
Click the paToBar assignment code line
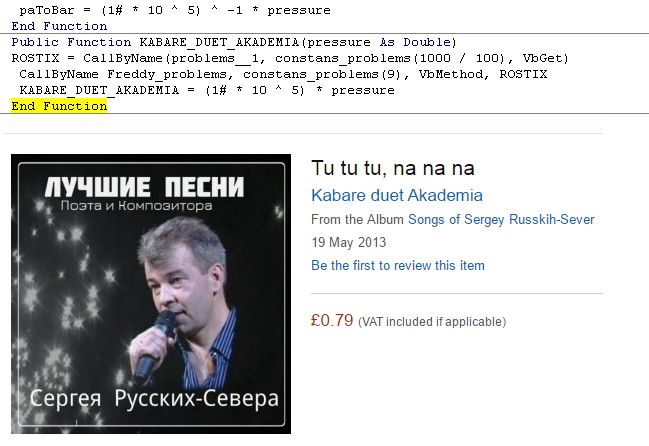pyautogui.click(x=175, y=10)
